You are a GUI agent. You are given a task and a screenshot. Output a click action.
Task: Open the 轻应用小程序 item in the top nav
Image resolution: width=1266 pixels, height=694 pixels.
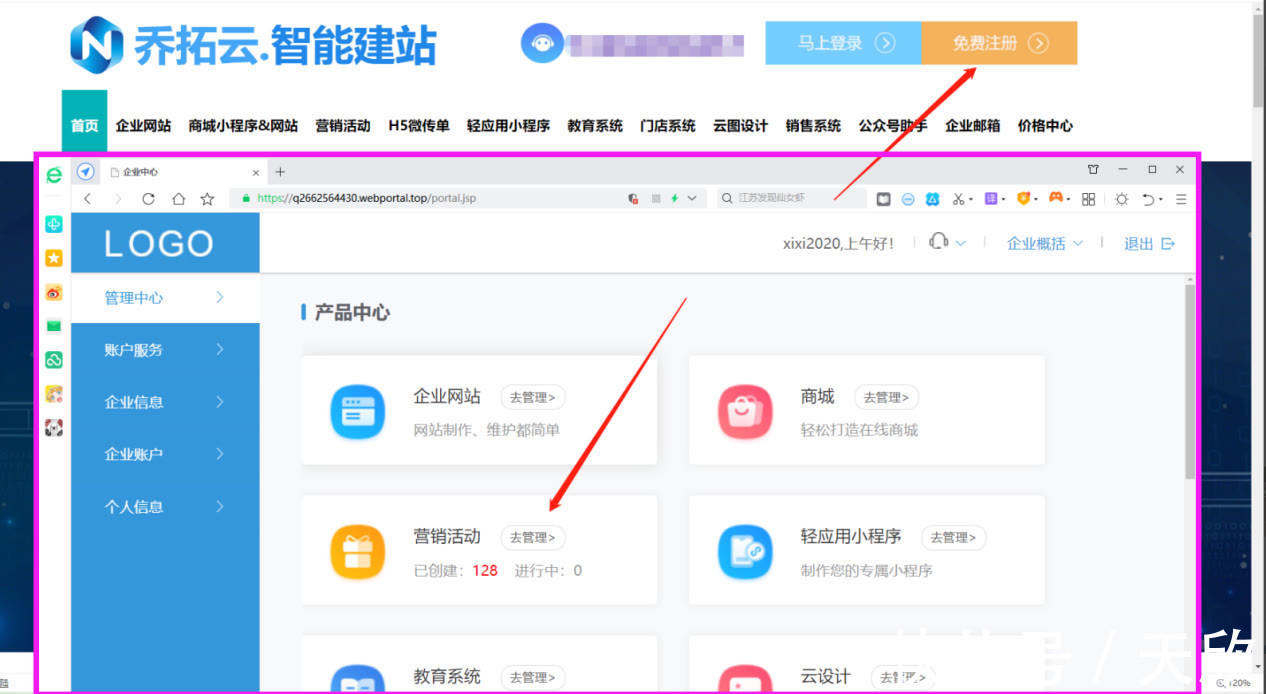pyautogui.click(x=508, y=126)
